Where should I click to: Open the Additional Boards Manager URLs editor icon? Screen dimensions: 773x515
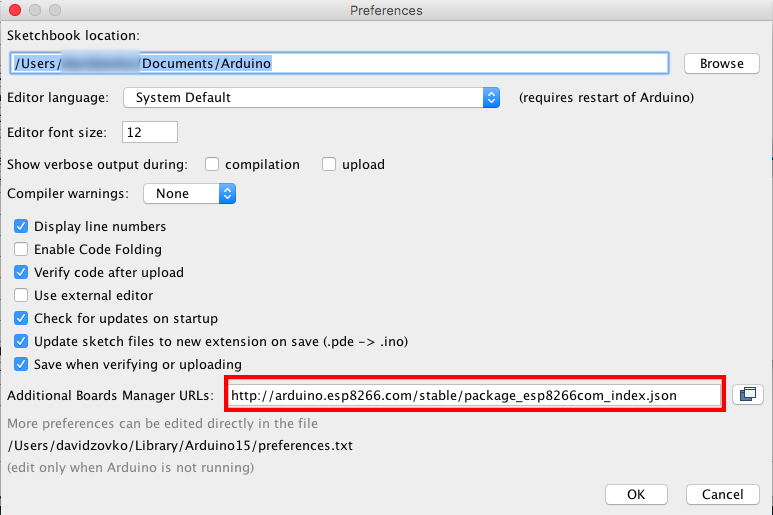(x=747, y=395)
